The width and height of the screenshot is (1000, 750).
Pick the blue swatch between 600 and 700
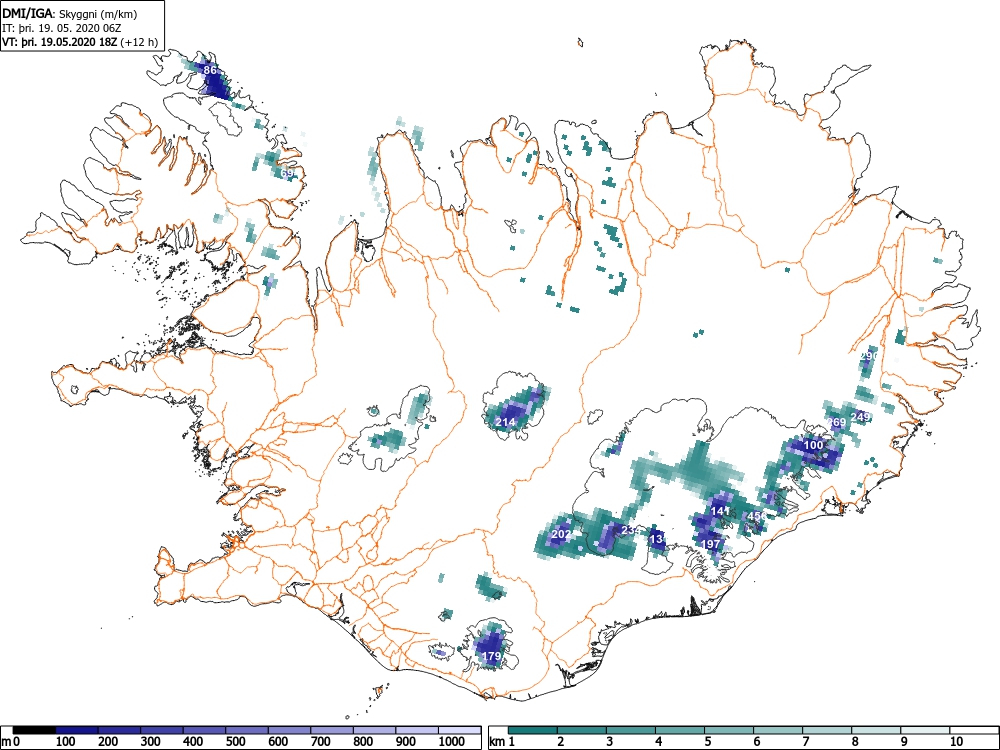[x=290, y=730]
